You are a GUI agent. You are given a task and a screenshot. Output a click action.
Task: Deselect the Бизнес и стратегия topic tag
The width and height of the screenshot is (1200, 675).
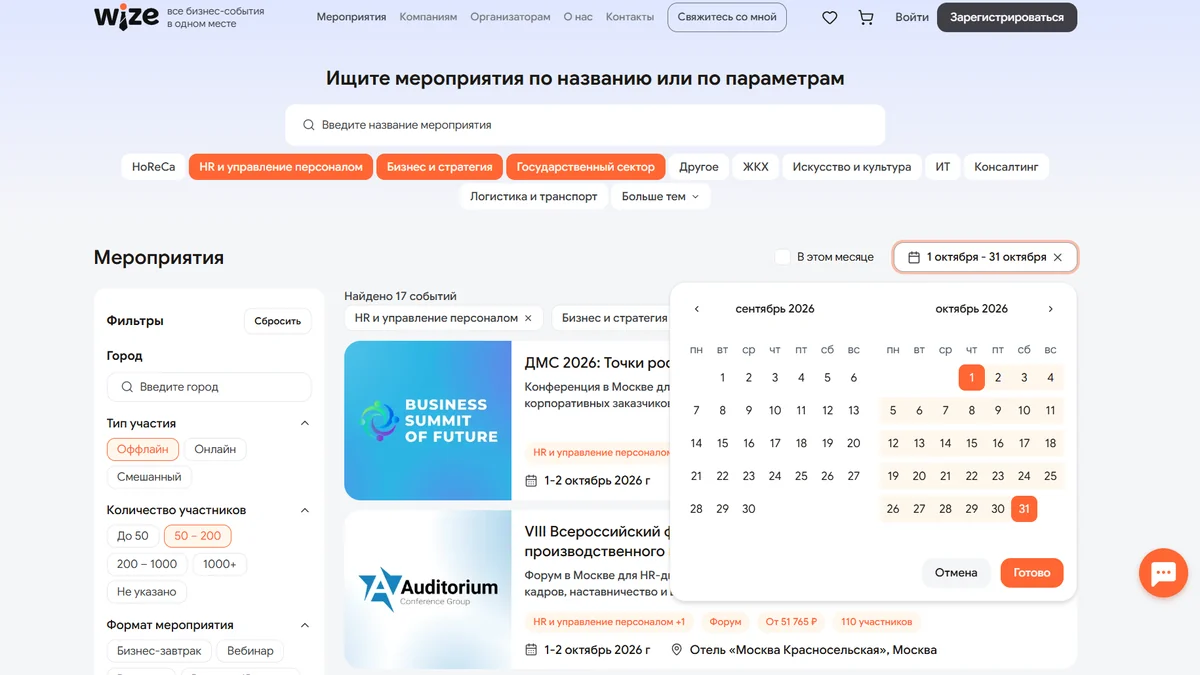click(440, 167)
